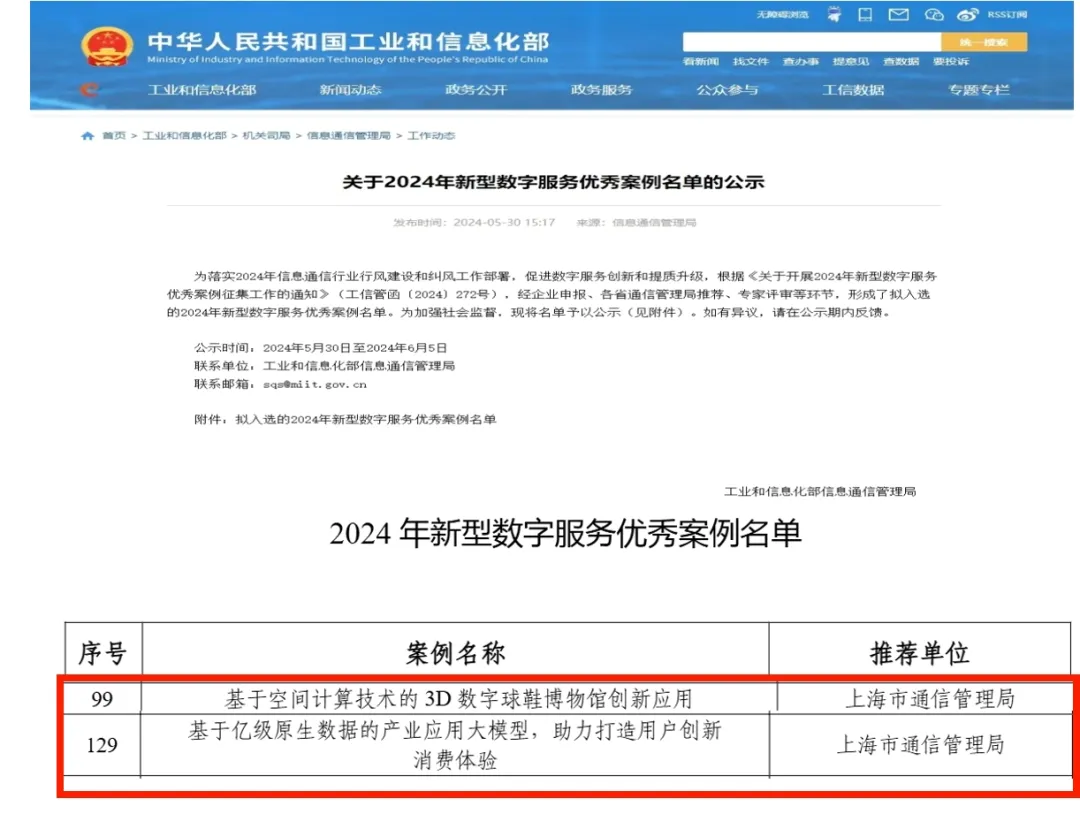Click into the site search input box
This screenshot has height=814, width=1080.
(x=812, y=42)
